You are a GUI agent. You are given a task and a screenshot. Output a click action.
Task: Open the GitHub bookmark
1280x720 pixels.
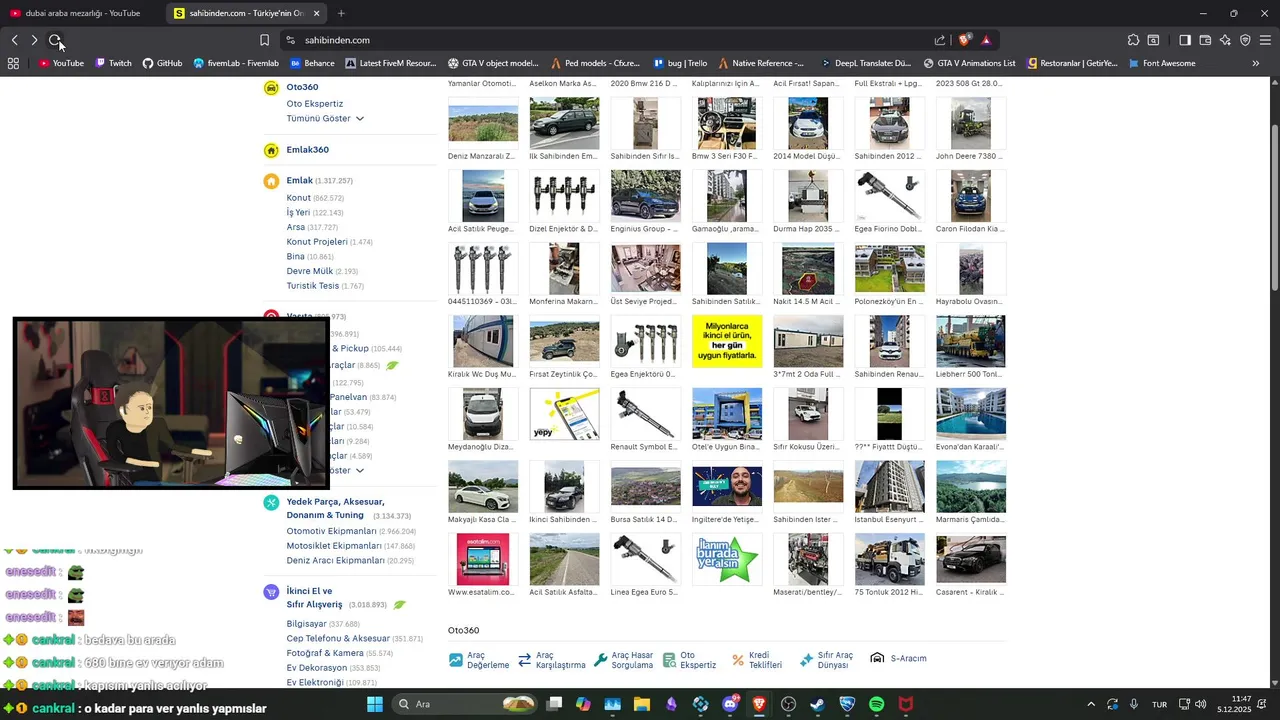[x=162, y=63]
